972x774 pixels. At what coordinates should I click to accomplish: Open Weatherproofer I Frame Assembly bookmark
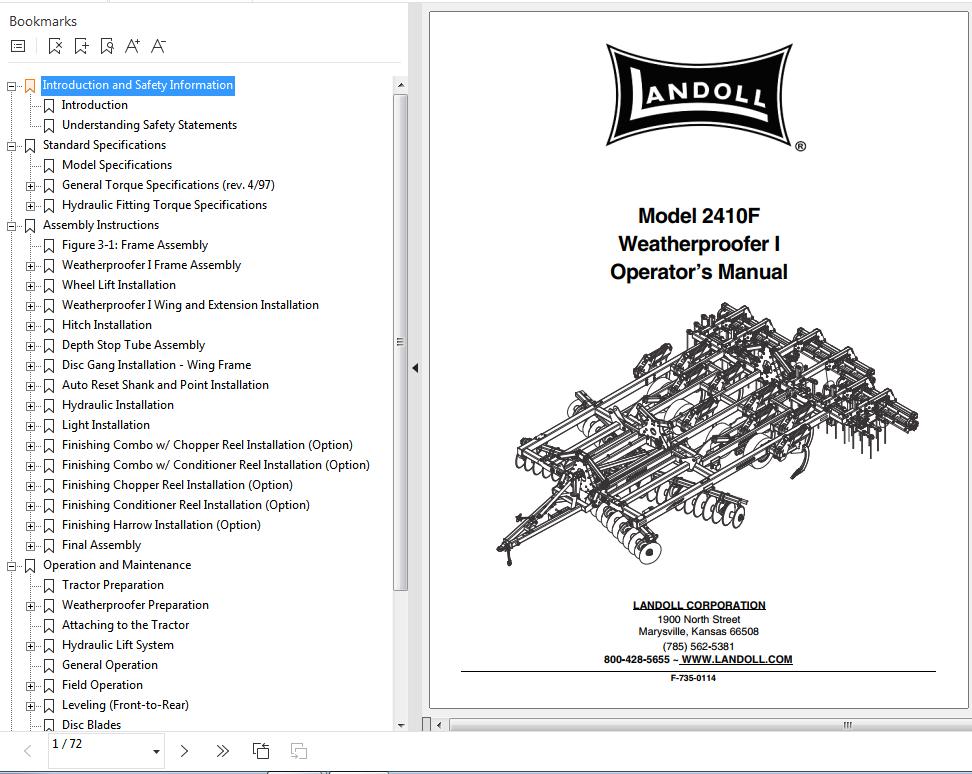point(151,265)
